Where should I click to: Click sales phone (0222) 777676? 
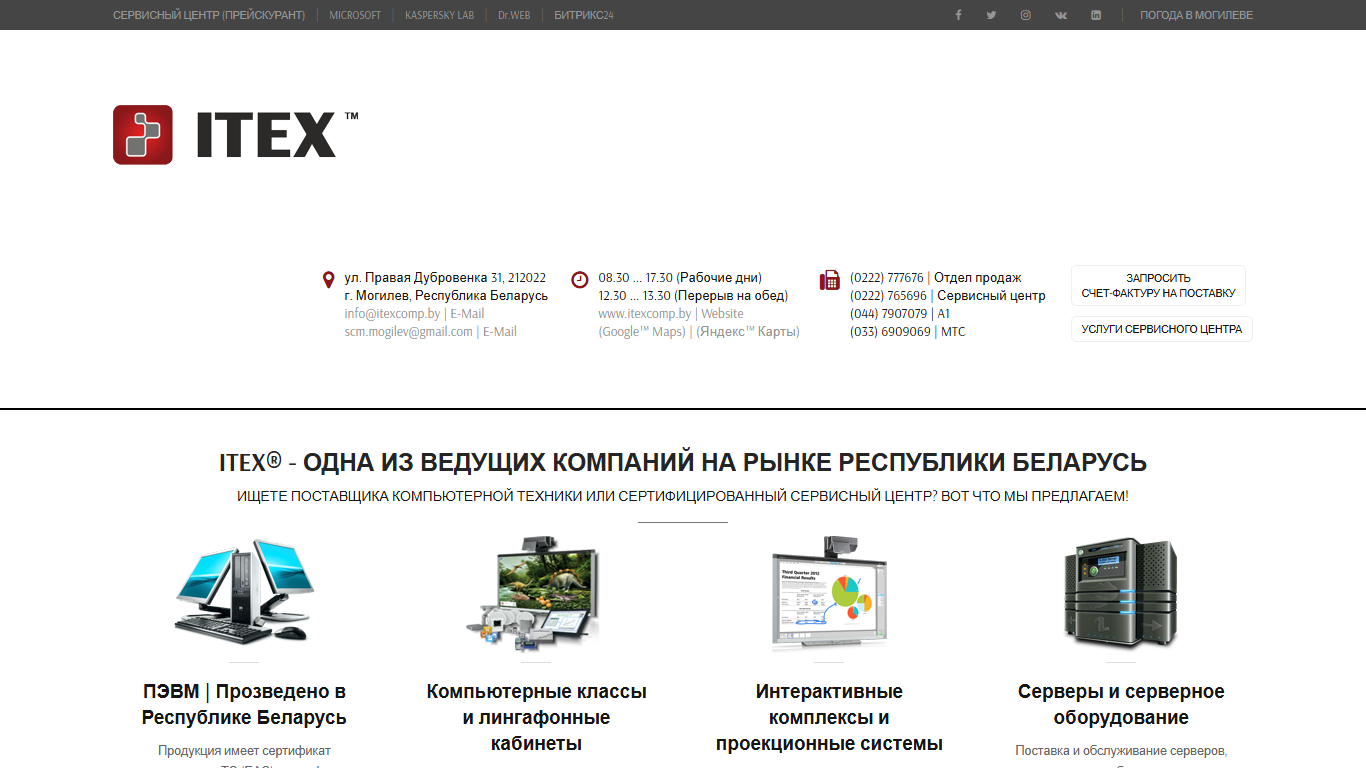pos(887,278)
